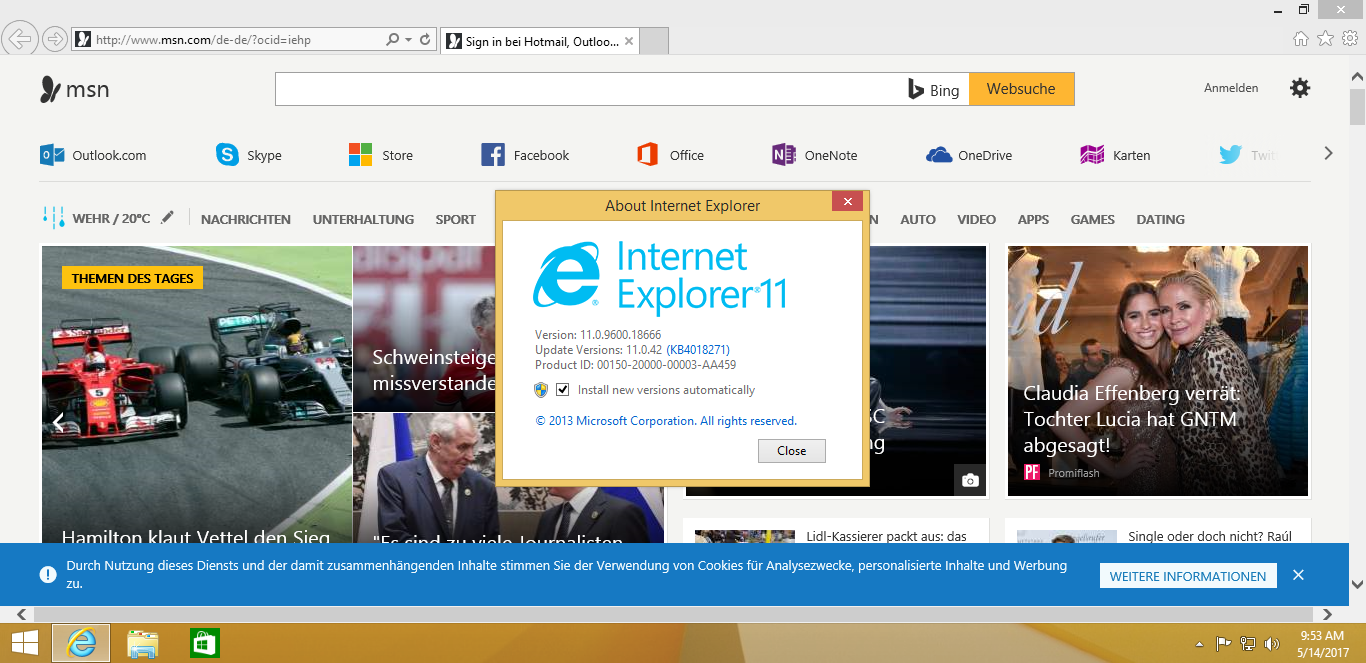Show more shortcuts with the right chevron
Viewport: 1366px width, 663px height.
(x=1328, y=154)
